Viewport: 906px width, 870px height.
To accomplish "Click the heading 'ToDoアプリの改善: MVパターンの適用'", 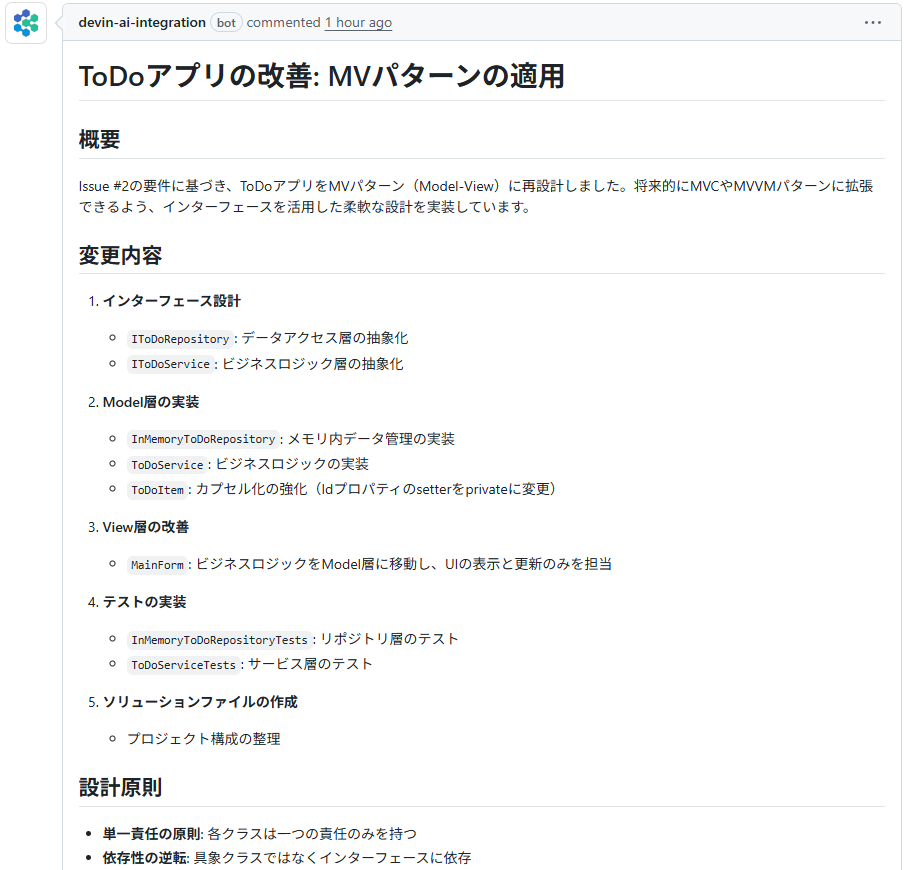I will pos(321,76).
